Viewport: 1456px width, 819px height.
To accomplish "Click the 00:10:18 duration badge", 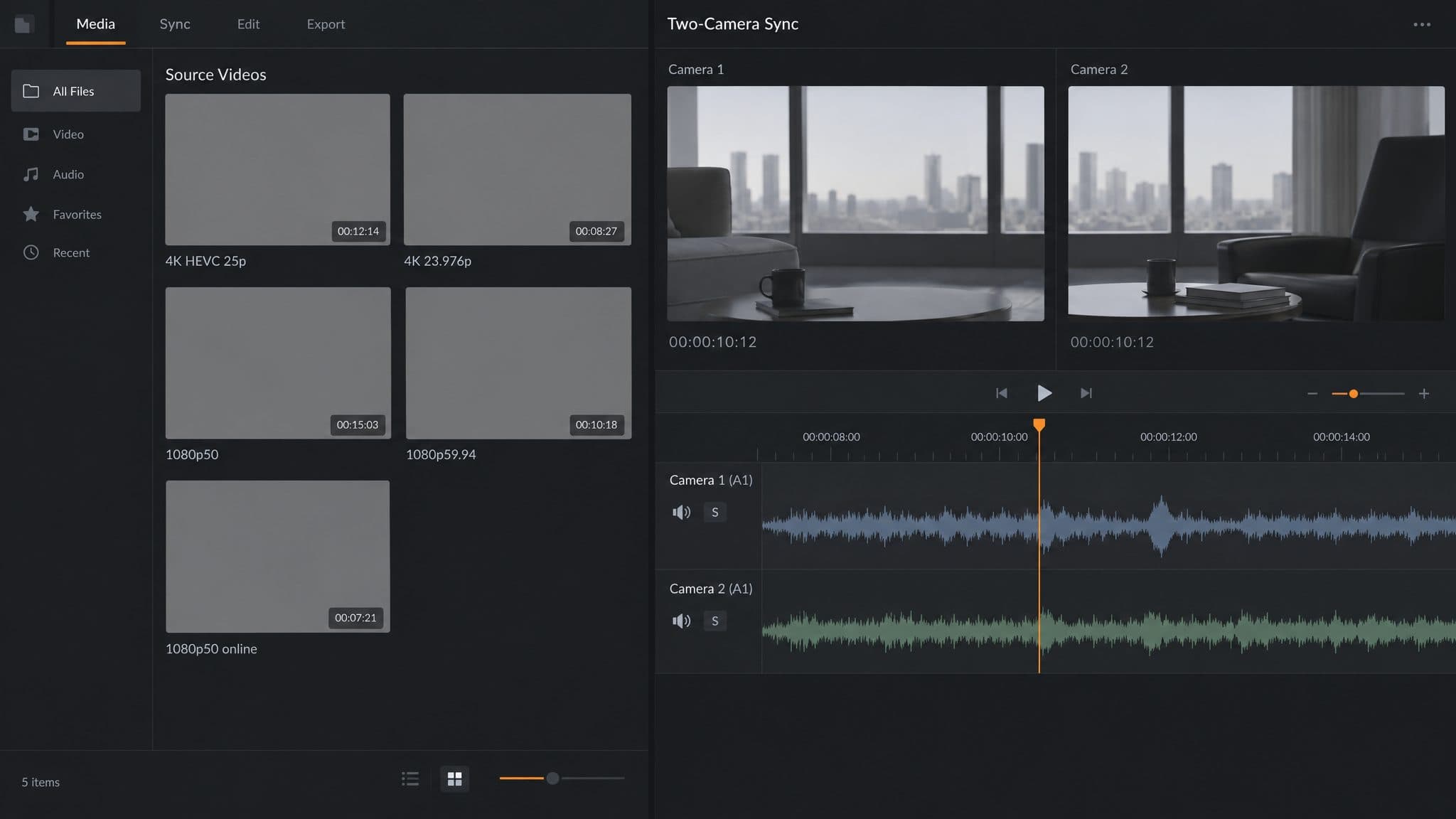I will (596, 424).
